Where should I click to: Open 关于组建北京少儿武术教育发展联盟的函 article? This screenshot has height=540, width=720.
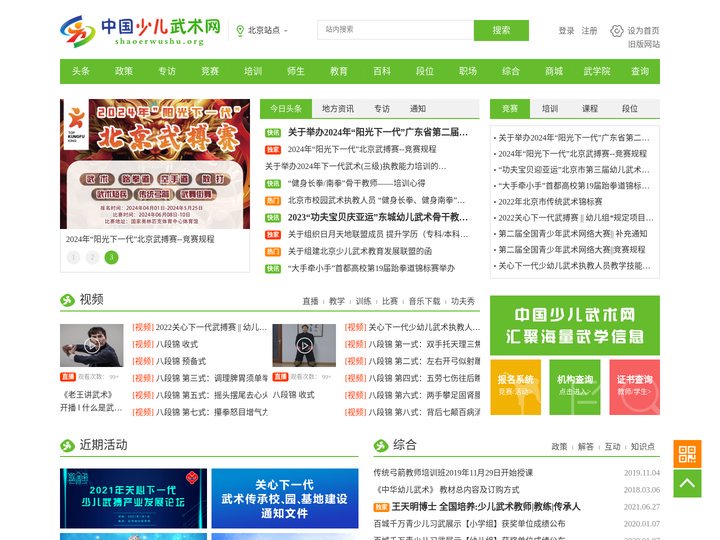pos(360,251)
